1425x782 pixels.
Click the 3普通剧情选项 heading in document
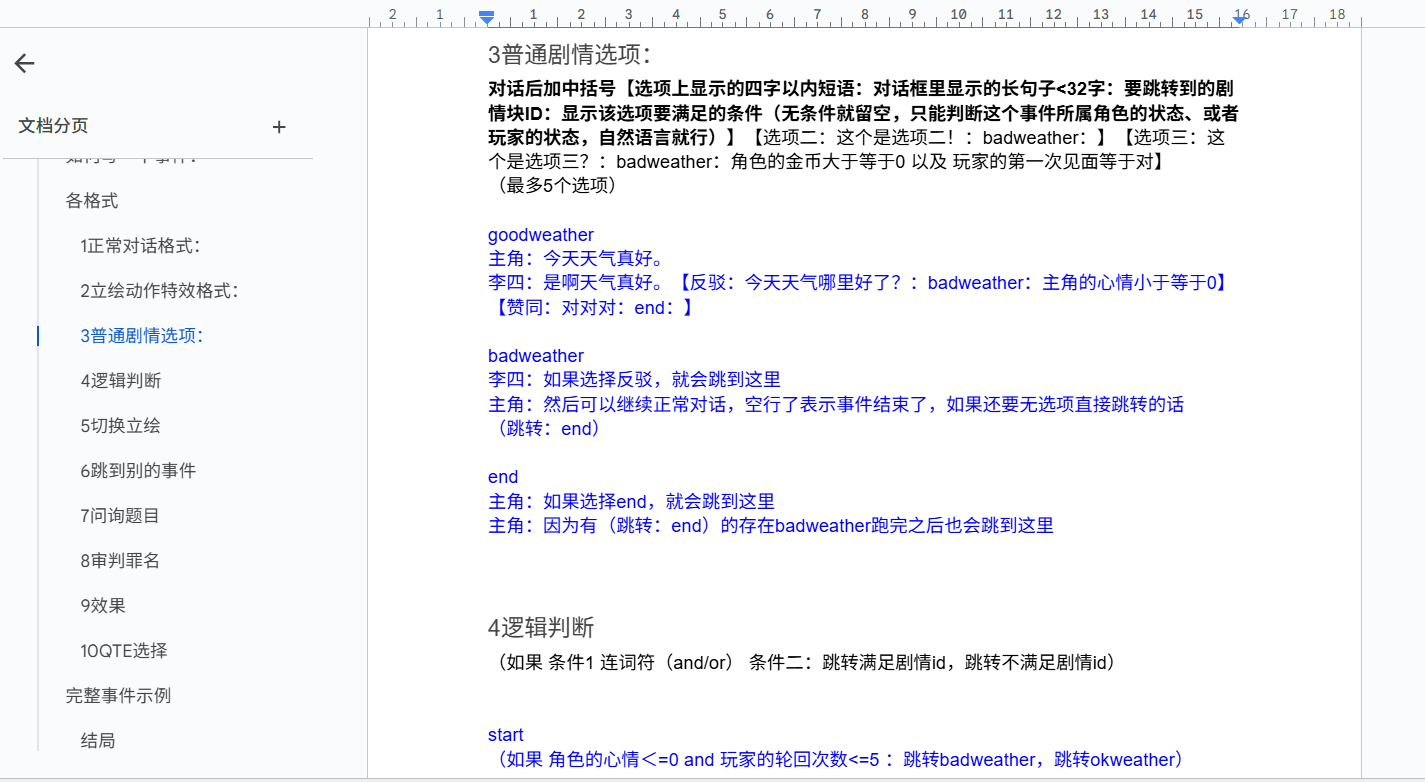coord(569,55)
